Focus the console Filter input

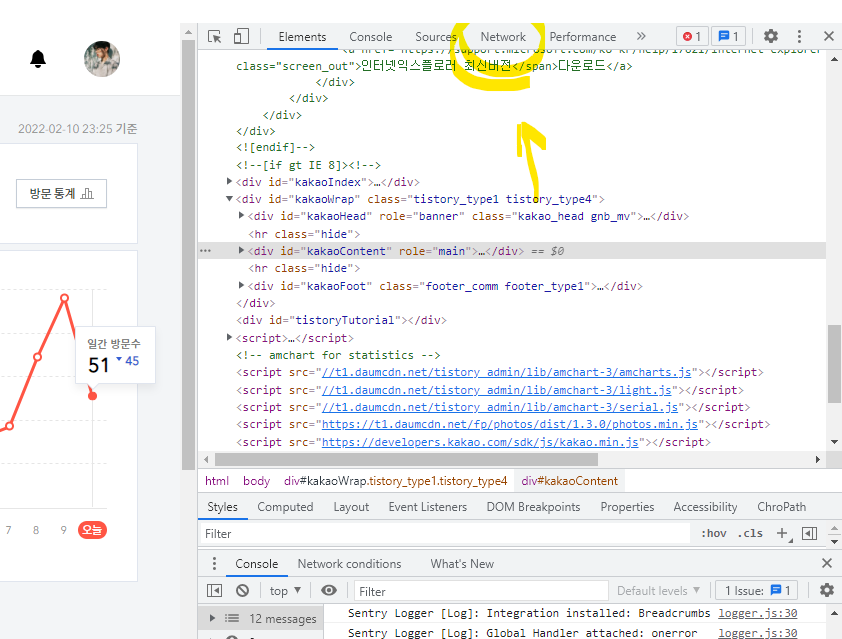coord(481,591)
